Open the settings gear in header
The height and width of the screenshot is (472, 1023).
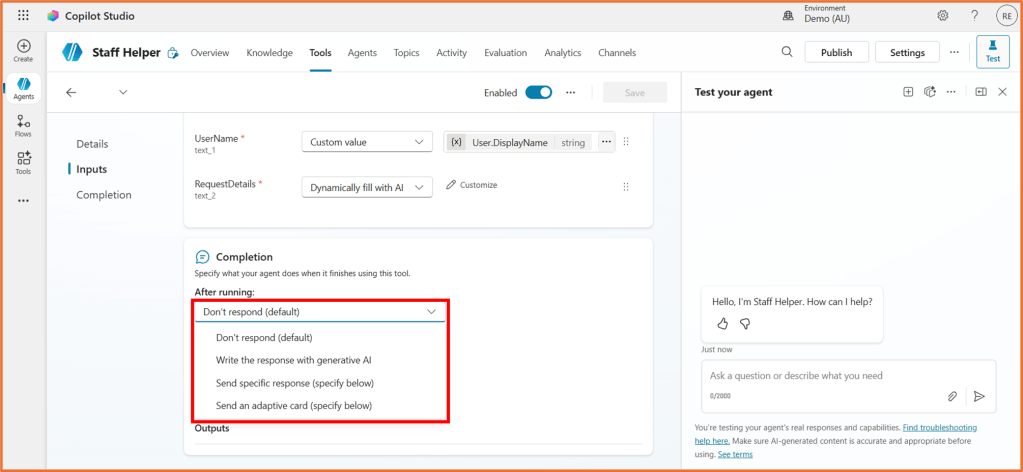pos(942,16)
